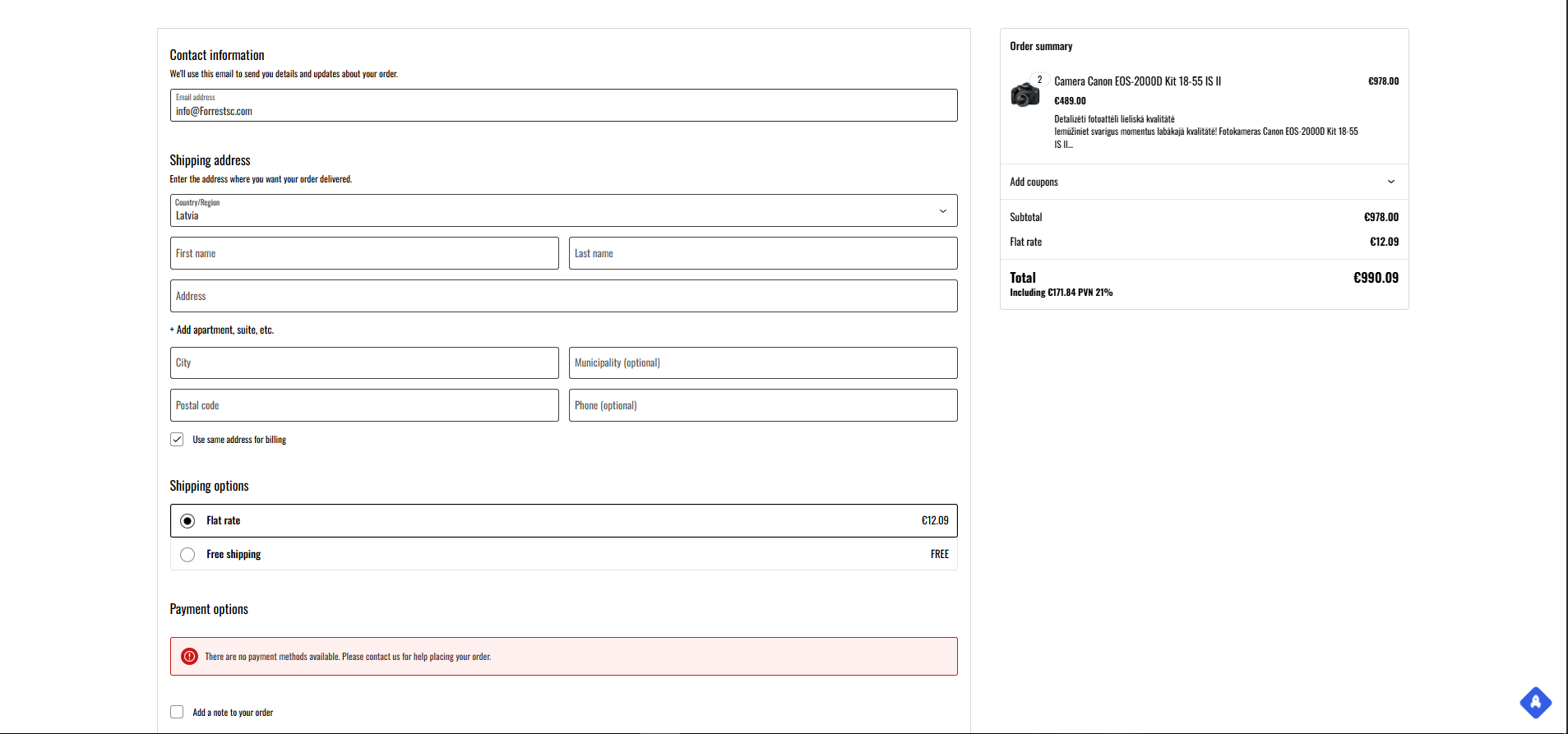The width and height of the screenshot is (1568, 734).
Task: Open Camera Canon EOS-2000D product title
Action: click(1137, 81)
